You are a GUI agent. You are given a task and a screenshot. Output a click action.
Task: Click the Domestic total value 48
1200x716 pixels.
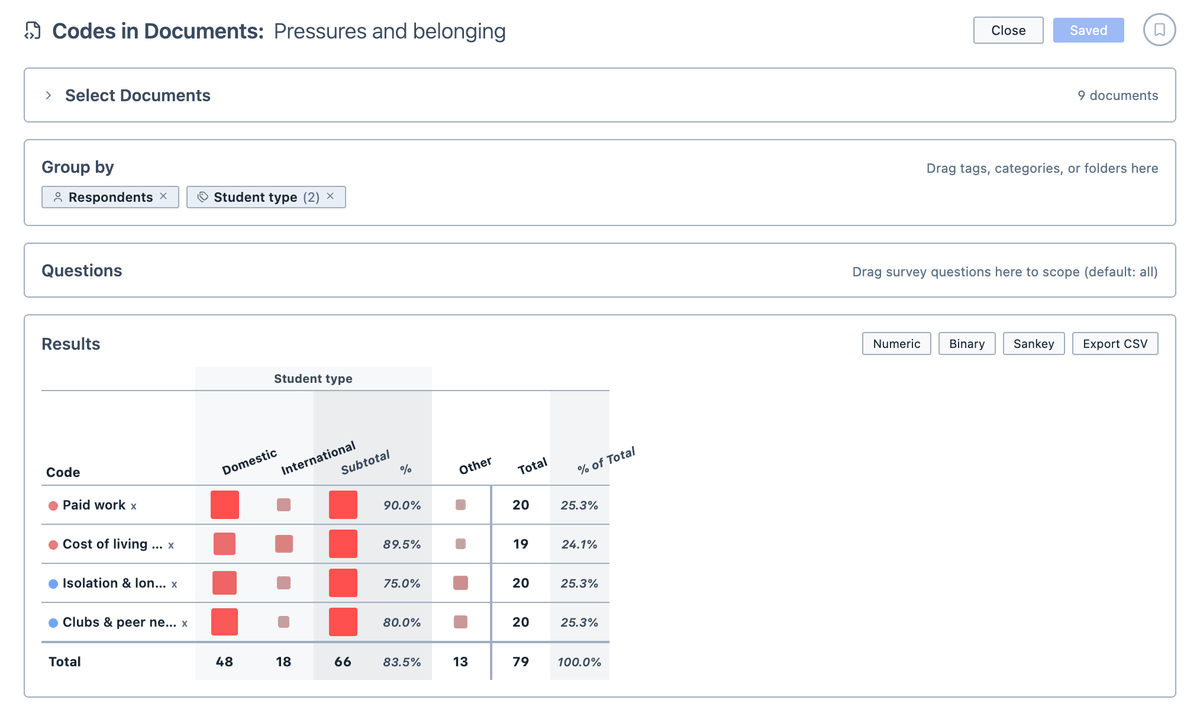[225, 662]
